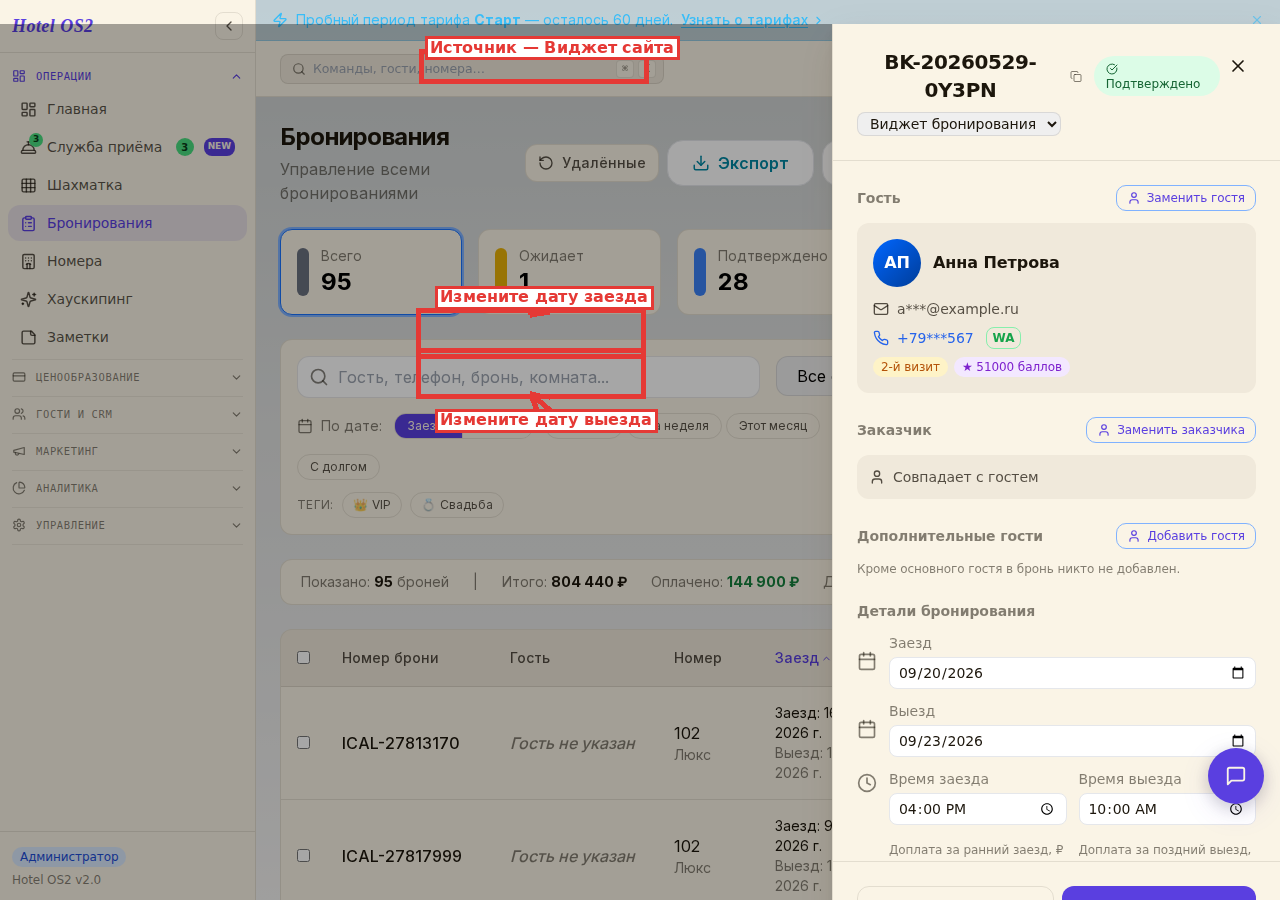Screen dimensions: 1280x900
Task: Call guest phone +79***567
Action: (x=935, y=338)
